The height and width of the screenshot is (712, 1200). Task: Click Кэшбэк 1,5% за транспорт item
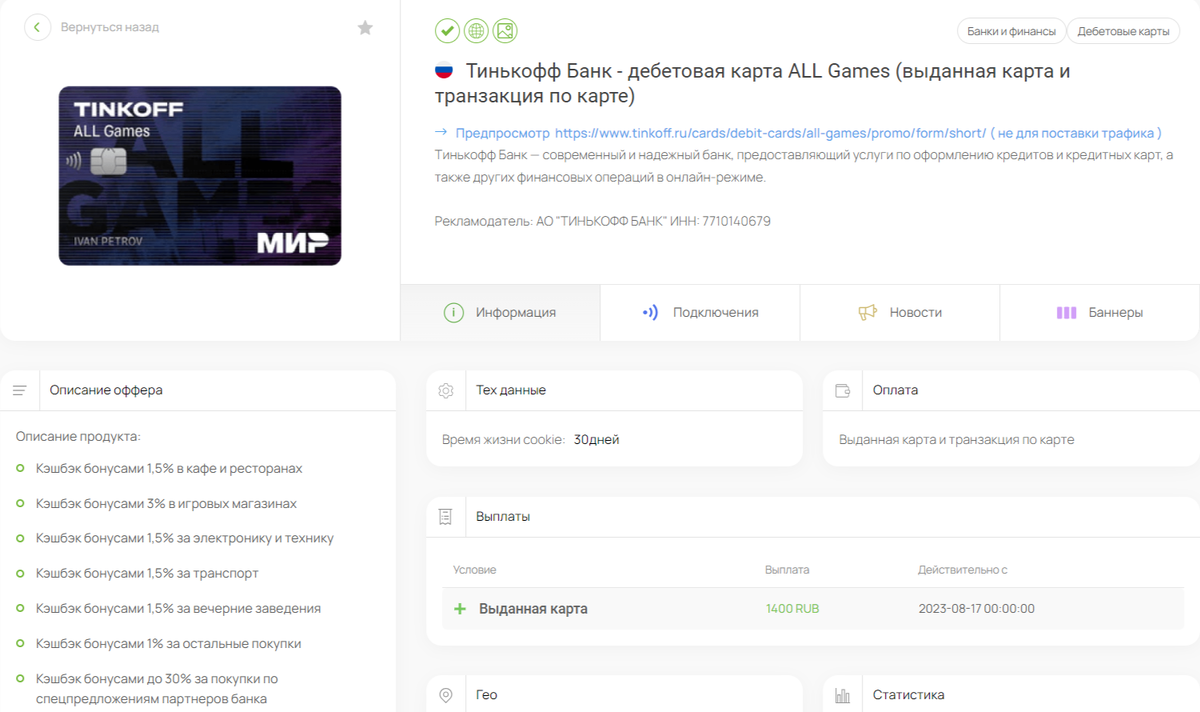(147, 574)
